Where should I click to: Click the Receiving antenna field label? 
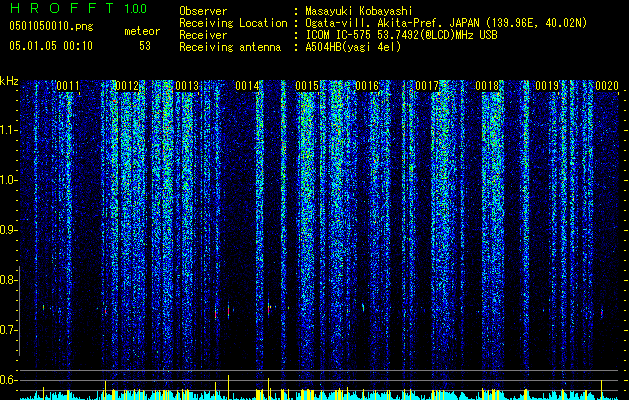click(230, 47)
